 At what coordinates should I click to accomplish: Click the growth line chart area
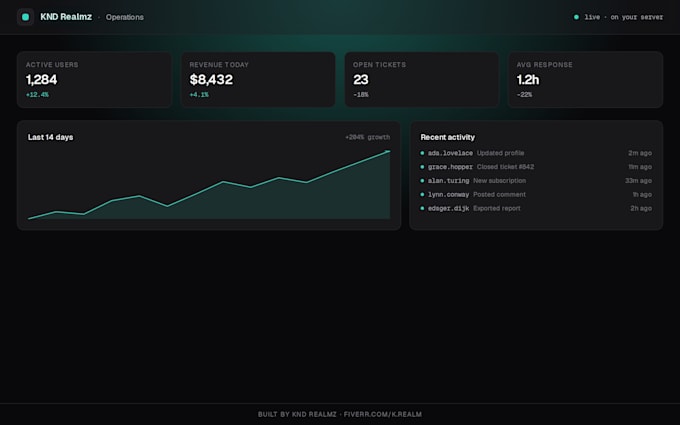(x=209, y=185)
